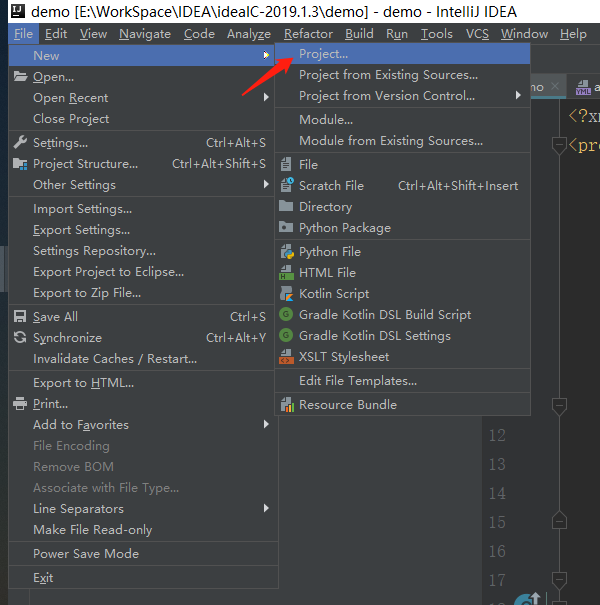The width and height of the screenshot is (600, 605).
Task: Click the Scratch File icon
Action: 287,185
